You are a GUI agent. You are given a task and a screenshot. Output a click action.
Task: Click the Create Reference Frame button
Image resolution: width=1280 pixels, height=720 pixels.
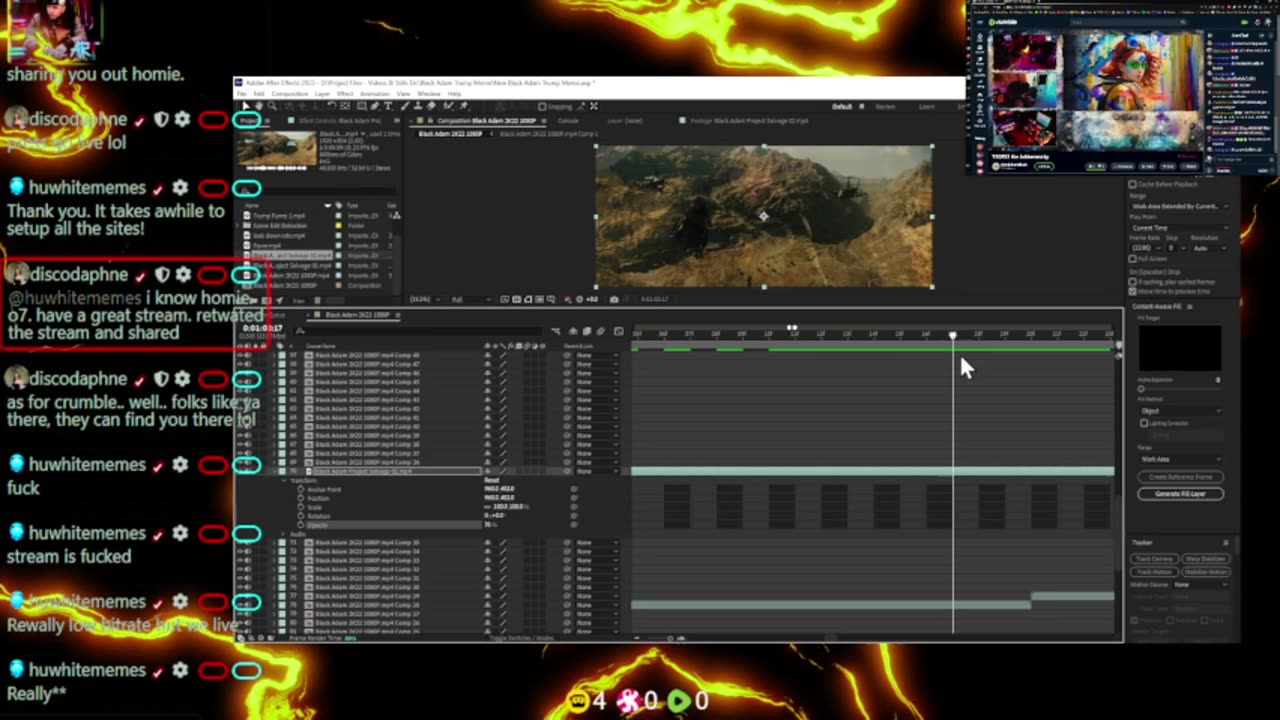(1180, 477)
